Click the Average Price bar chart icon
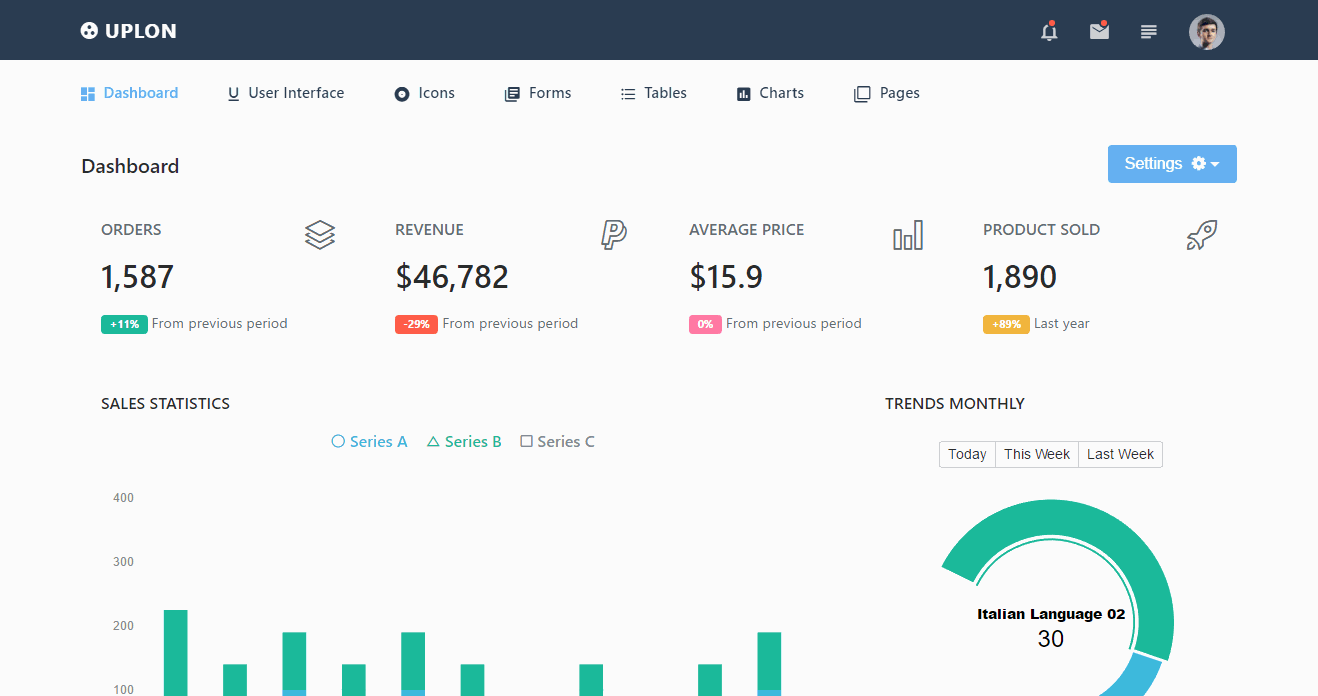Viewport: 1318px width, 696px height. [907, 236]
